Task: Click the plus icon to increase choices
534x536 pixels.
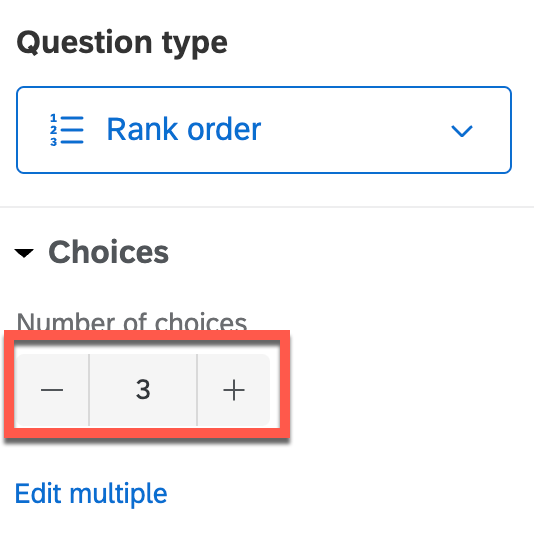Action: point(234,390)
